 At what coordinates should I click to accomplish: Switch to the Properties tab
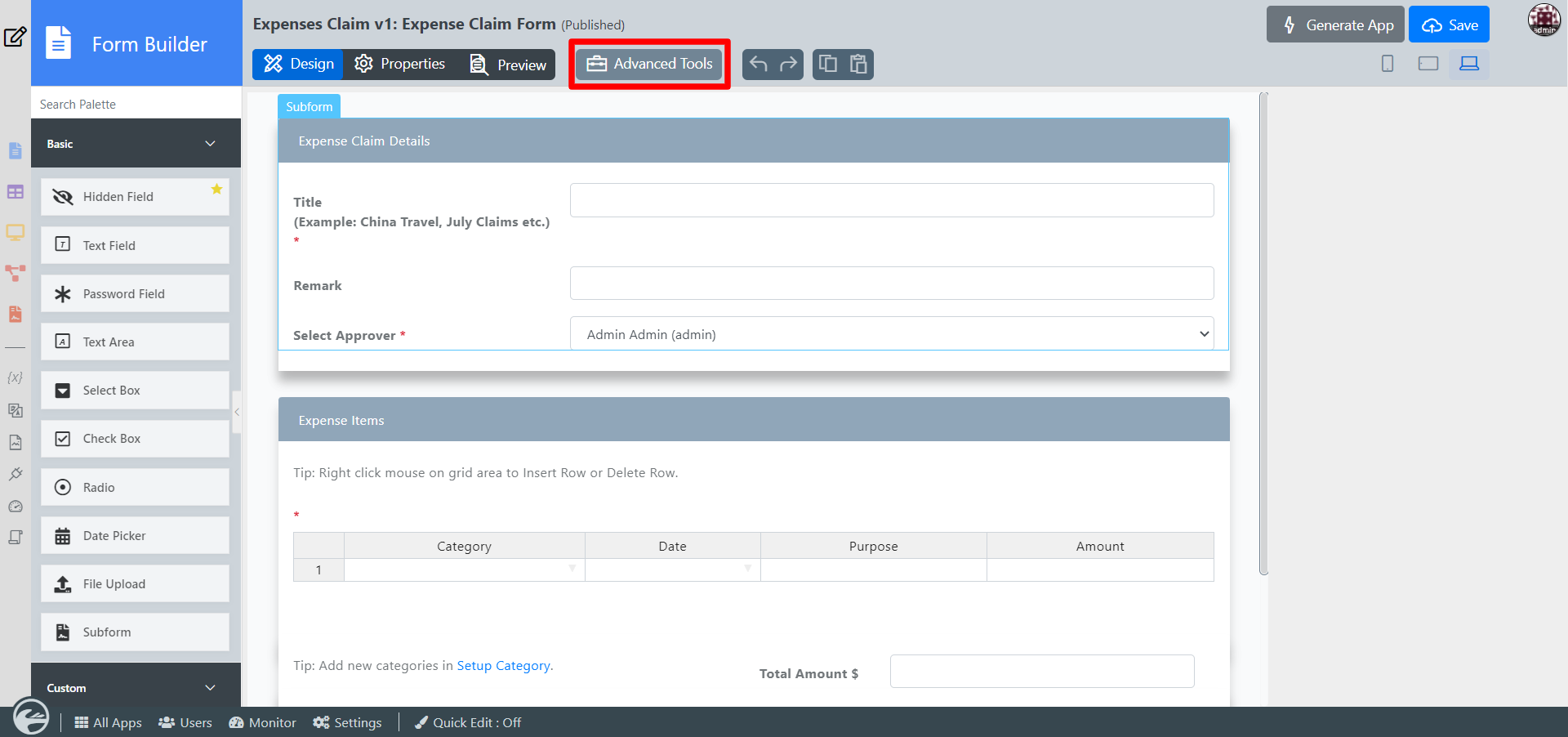point(400,64)
